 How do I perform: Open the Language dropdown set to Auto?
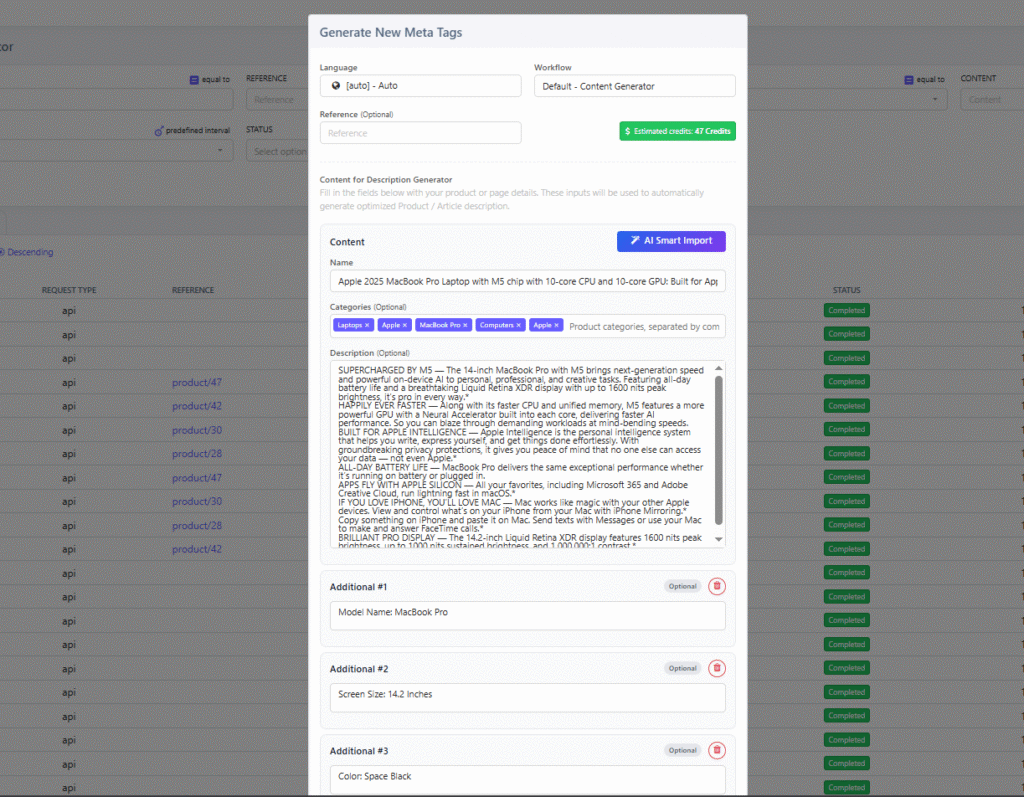(420, 86)
